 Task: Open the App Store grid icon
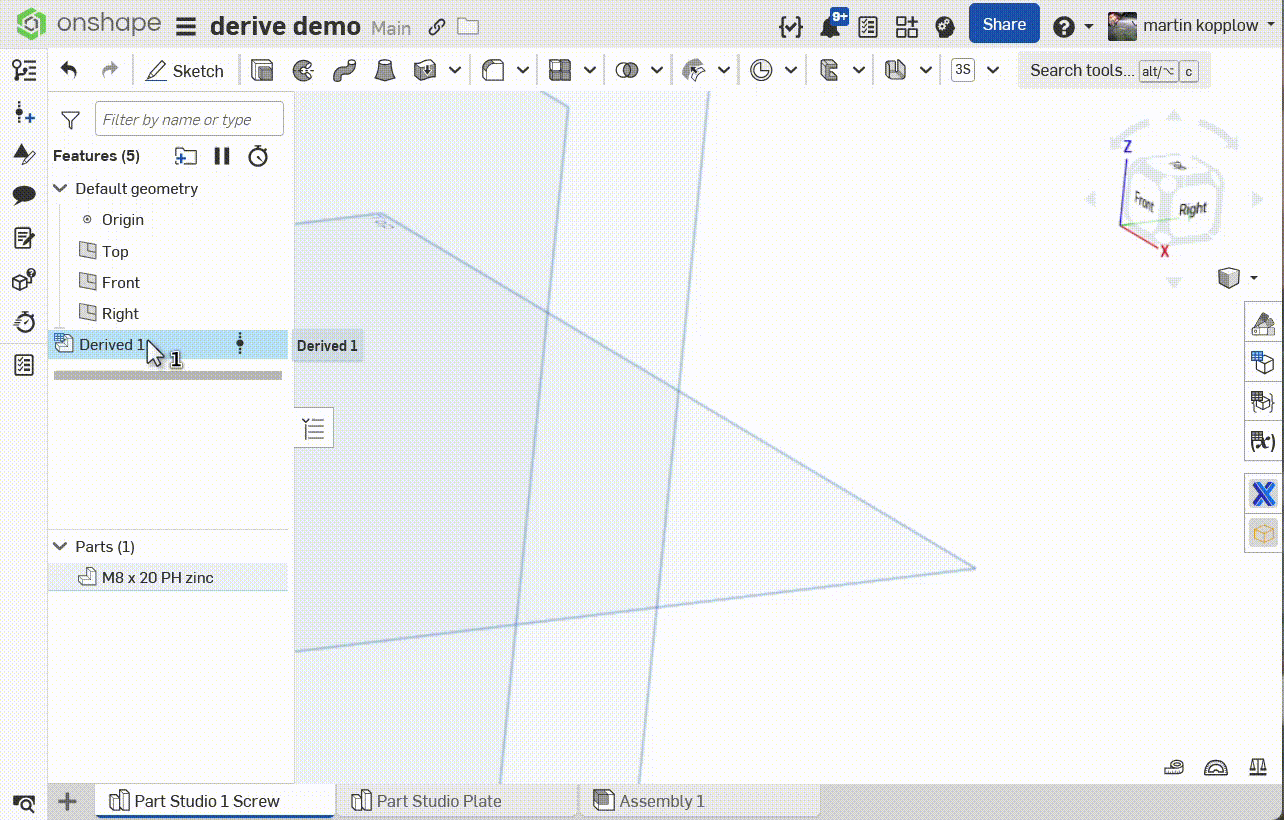[906, 26]
